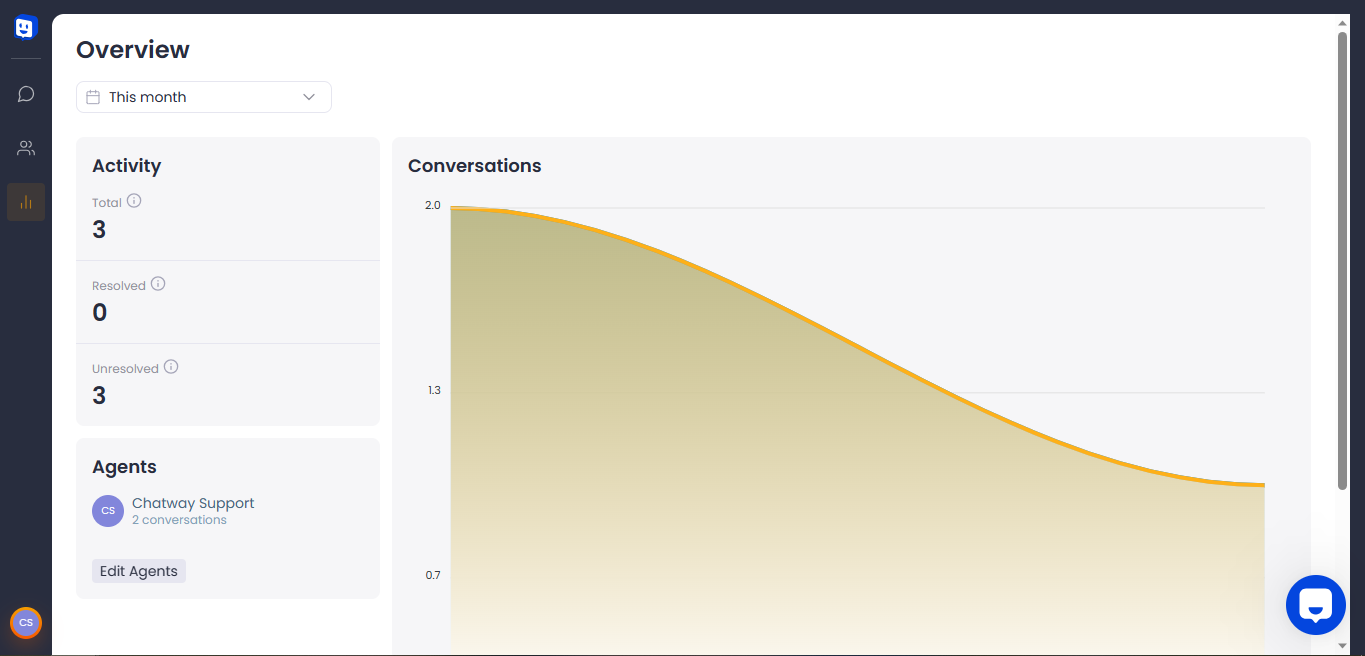Click the Total label text
This screenshot has height=656, width=1365.
(107, 202)
